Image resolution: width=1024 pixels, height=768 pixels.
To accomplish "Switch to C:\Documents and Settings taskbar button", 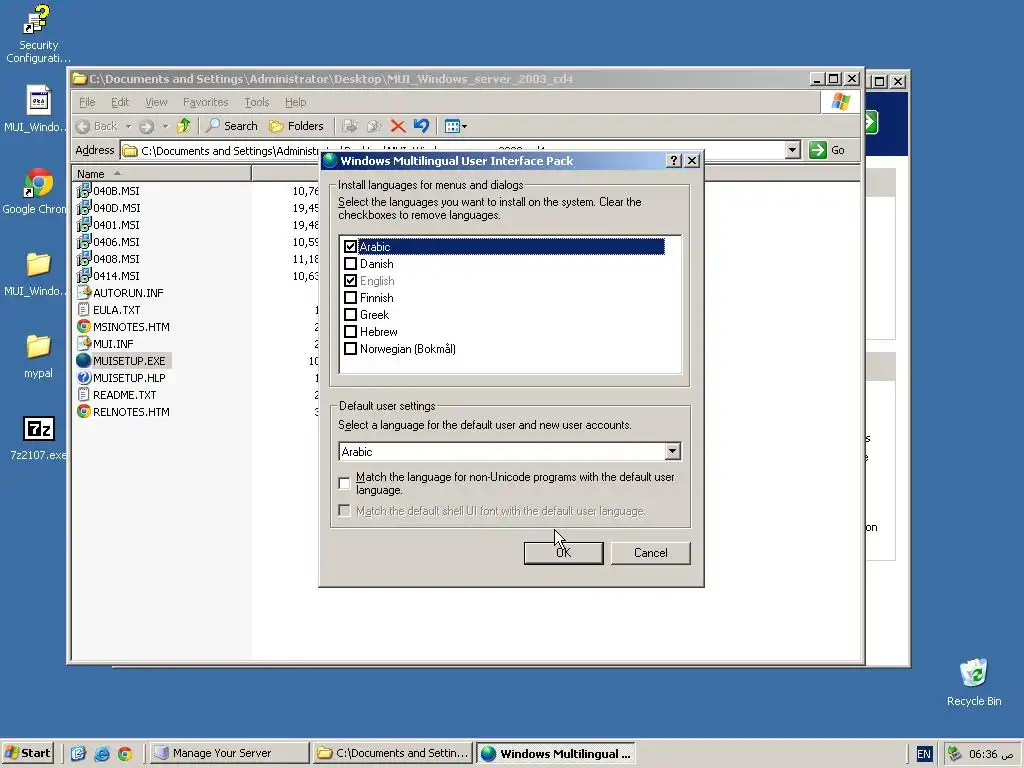I will [x=392, y=753].
